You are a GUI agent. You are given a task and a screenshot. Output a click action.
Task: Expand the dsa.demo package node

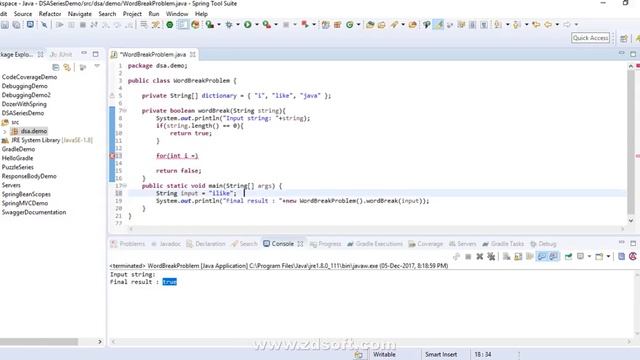tap(5, 131)
